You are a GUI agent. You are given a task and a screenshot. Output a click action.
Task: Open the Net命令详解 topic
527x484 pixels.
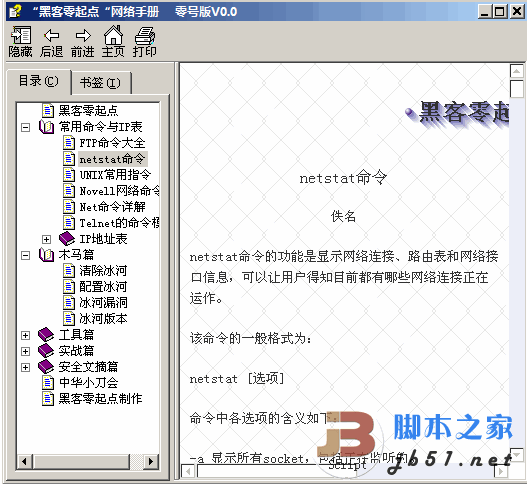[x=112, y=207]
